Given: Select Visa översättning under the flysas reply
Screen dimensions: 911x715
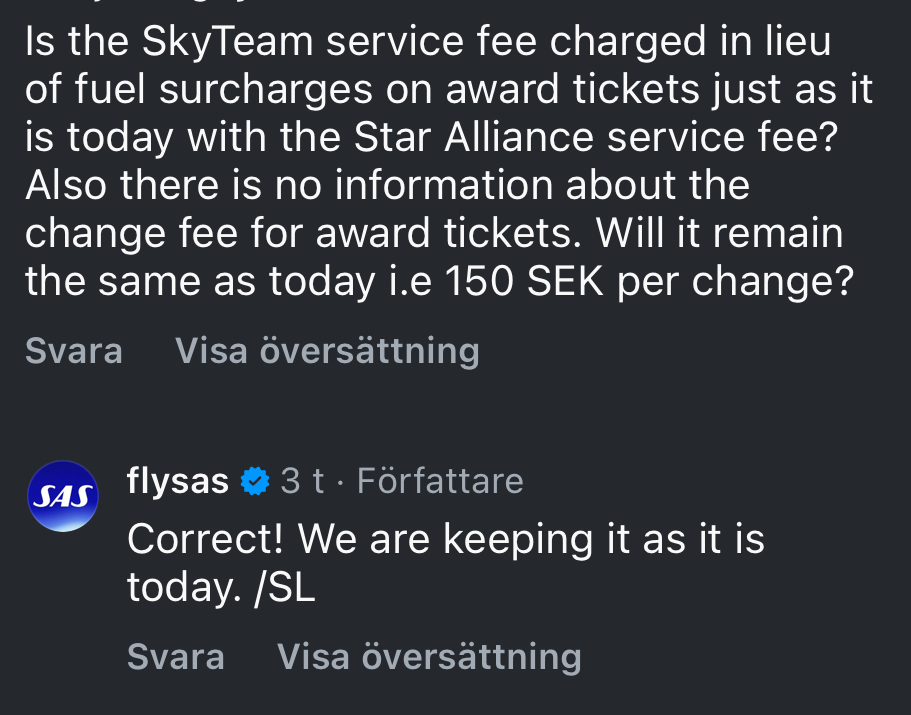Looking at the screenshot, I should coord(429,656).
